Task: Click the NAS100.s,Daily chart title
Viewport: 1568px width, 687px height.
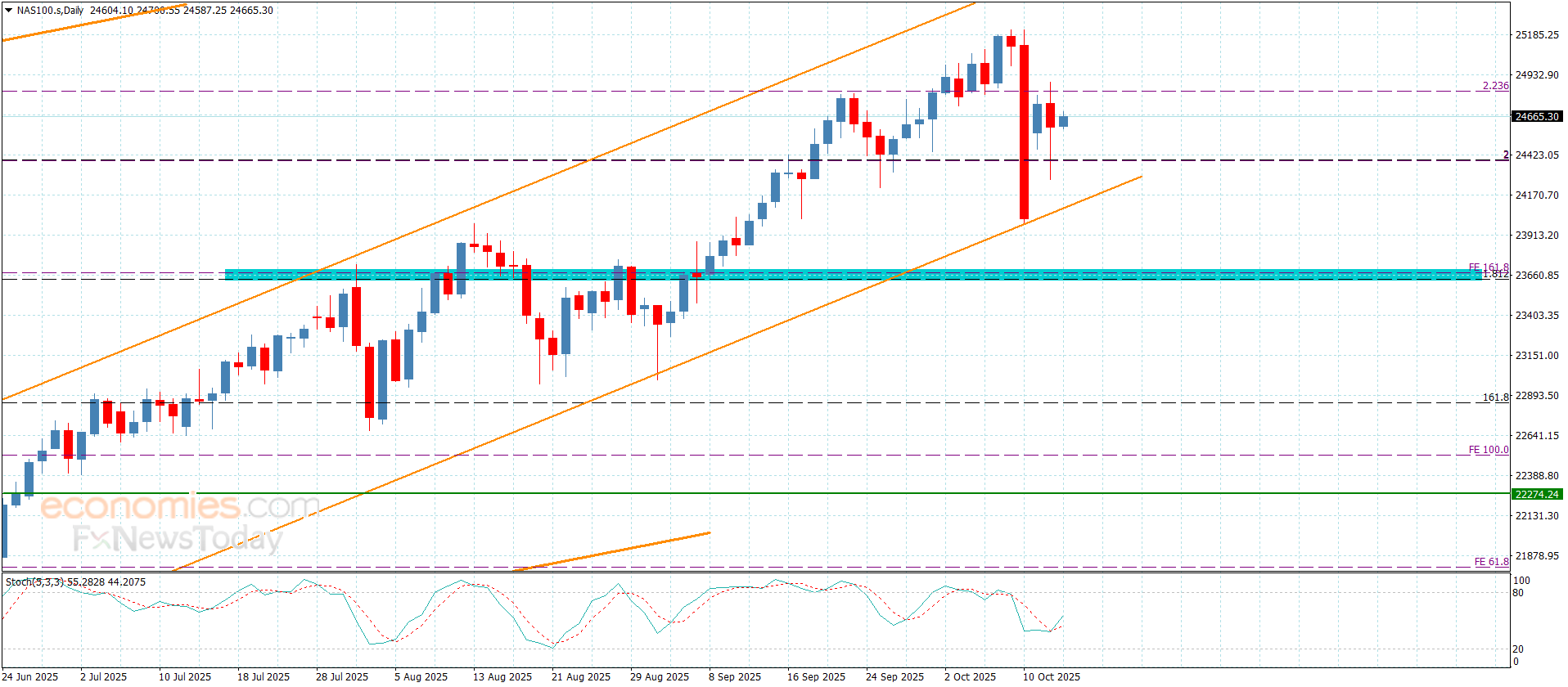Action: [x=50, y=11]
